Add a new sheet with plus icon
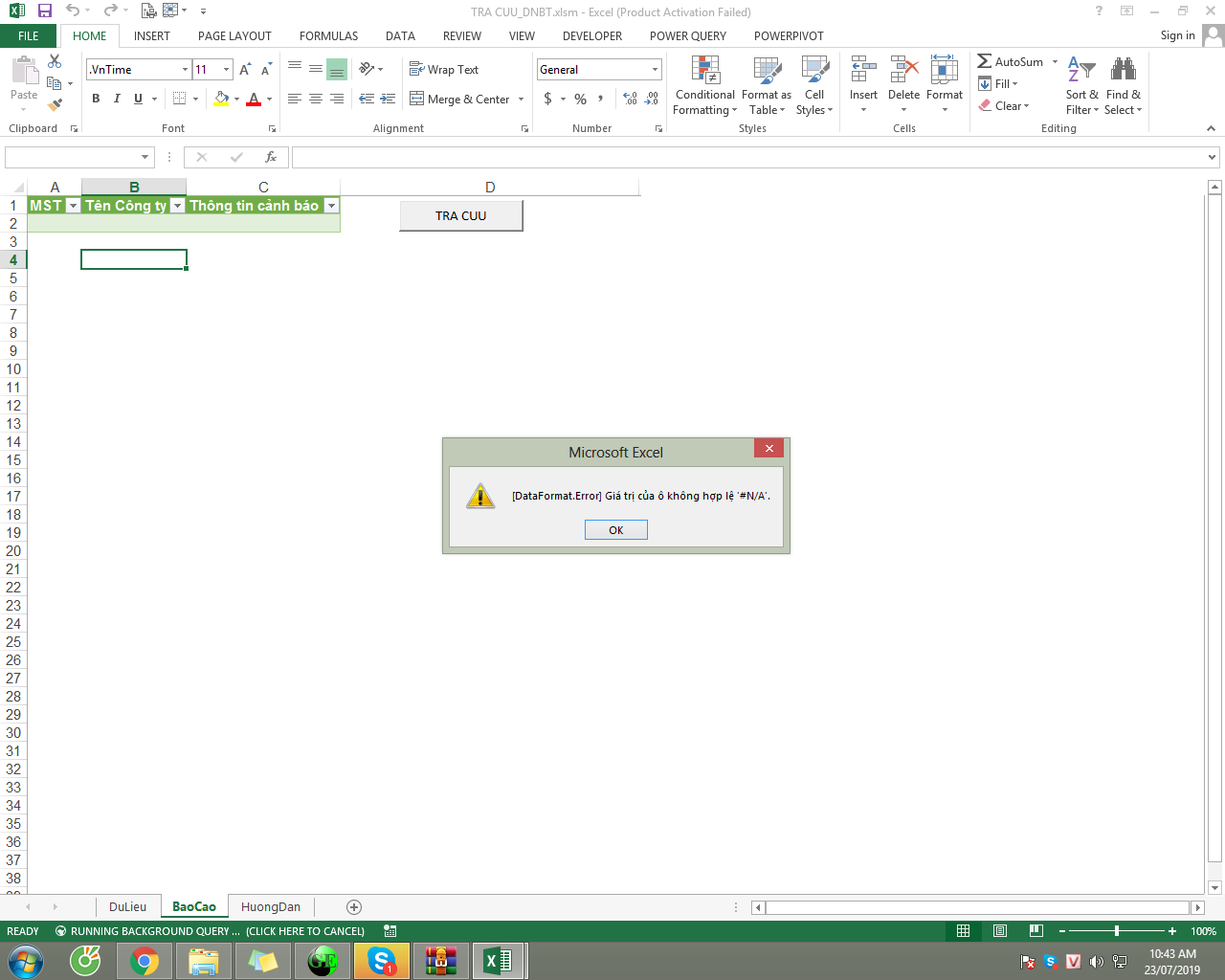The image size is (1225, 980). (x=354, y=907)
